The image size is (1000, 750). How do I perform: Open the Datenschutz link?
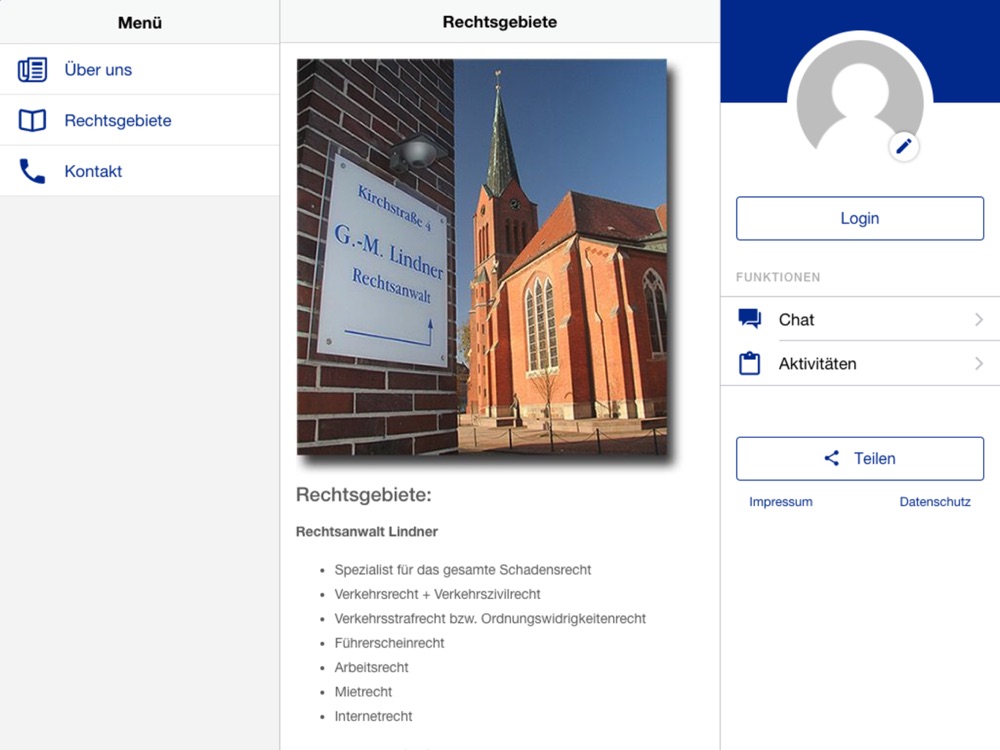(x=935, y=502)
